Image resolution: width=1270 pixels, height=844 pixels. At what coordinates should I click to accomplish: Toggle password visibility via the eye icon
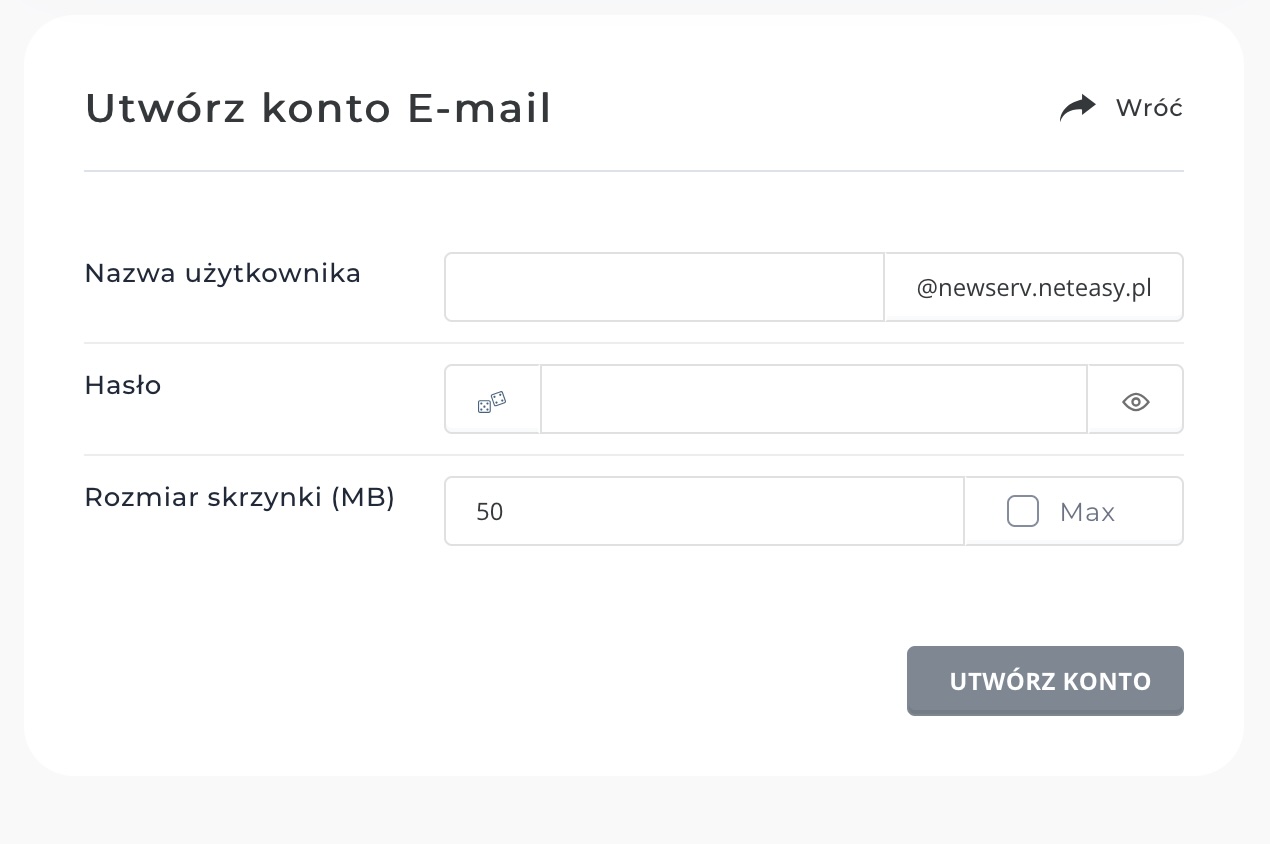[x=1135, y=401]
